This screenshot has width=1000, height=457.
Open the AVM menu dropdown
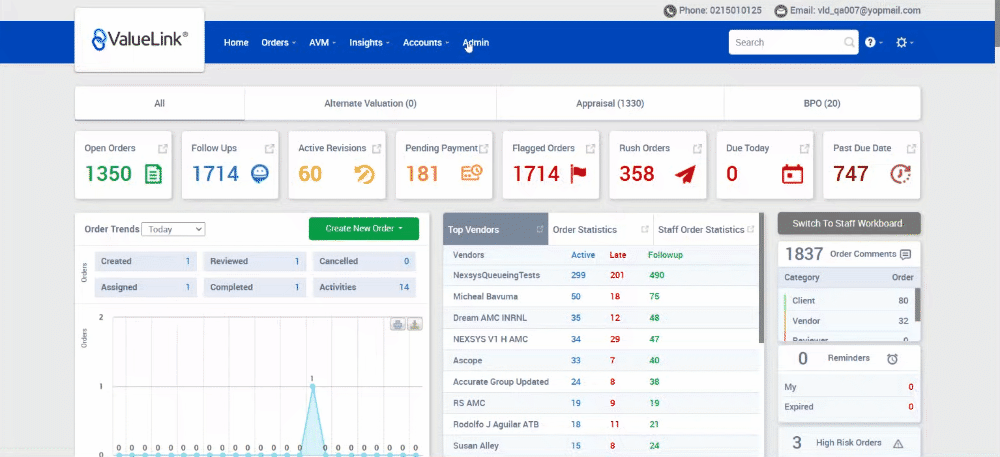point(322,43)
